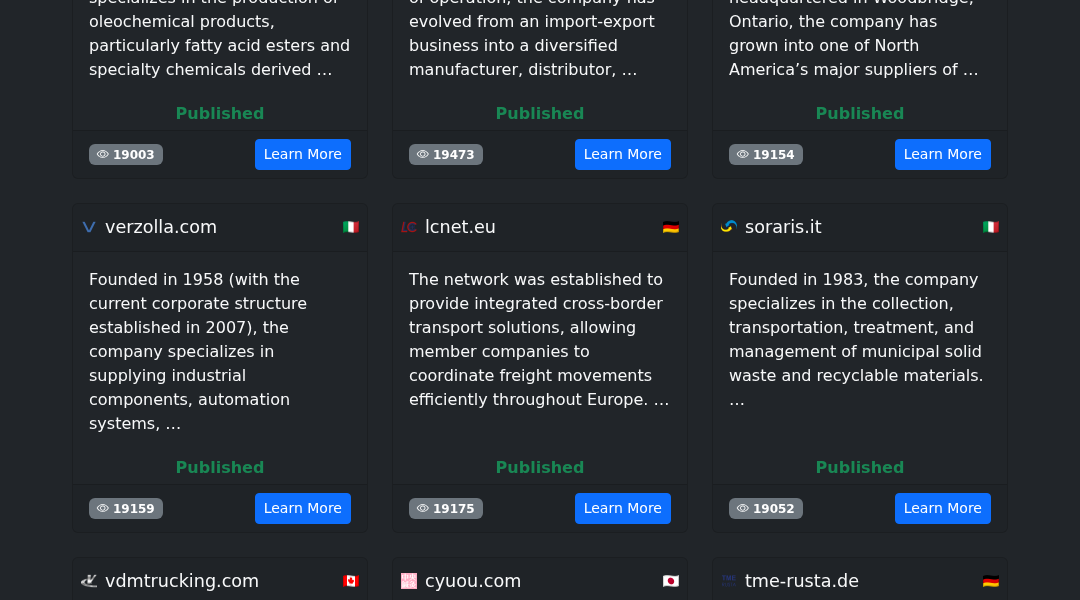The width and height of the screenshot is (1080, 600).
Task: Open the soraris.it card title
Action: click(x=783, y=227)
